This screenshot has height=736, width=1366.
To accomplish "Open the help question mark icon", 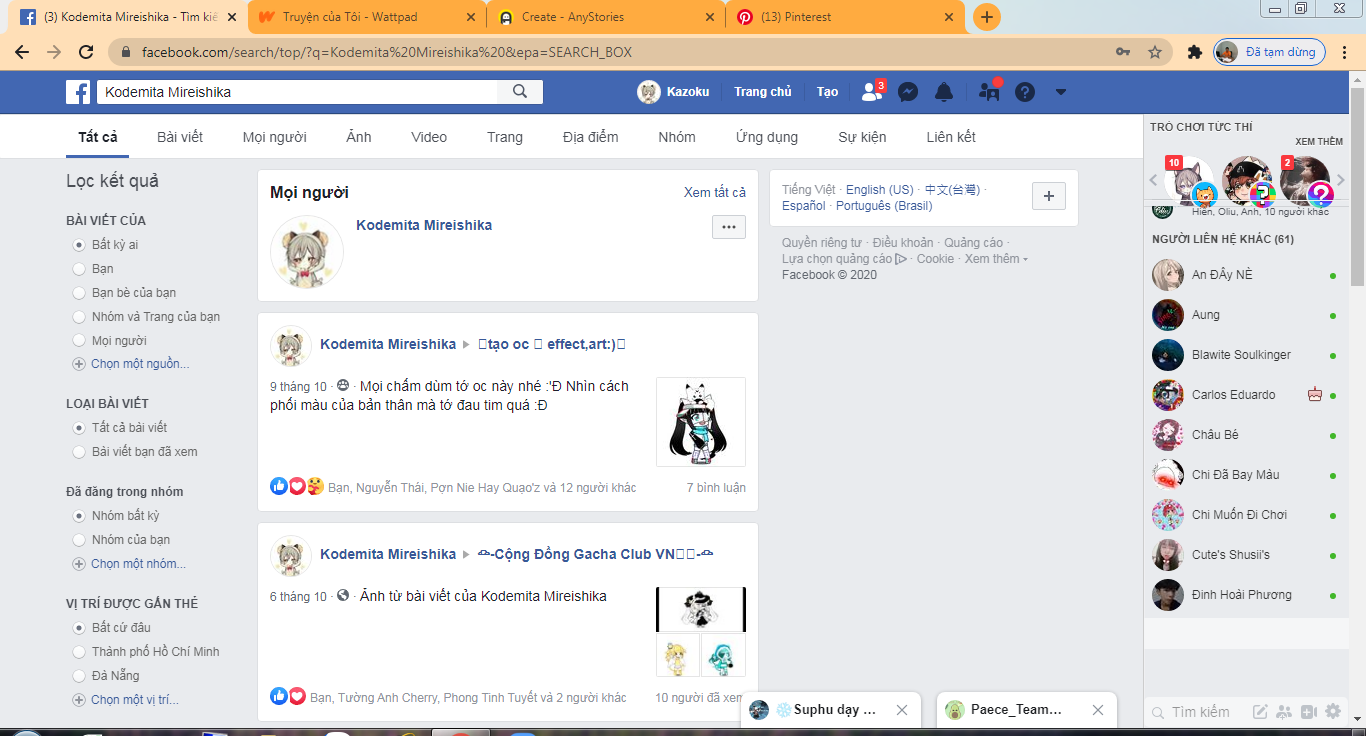I will [x=1025, y=92].
